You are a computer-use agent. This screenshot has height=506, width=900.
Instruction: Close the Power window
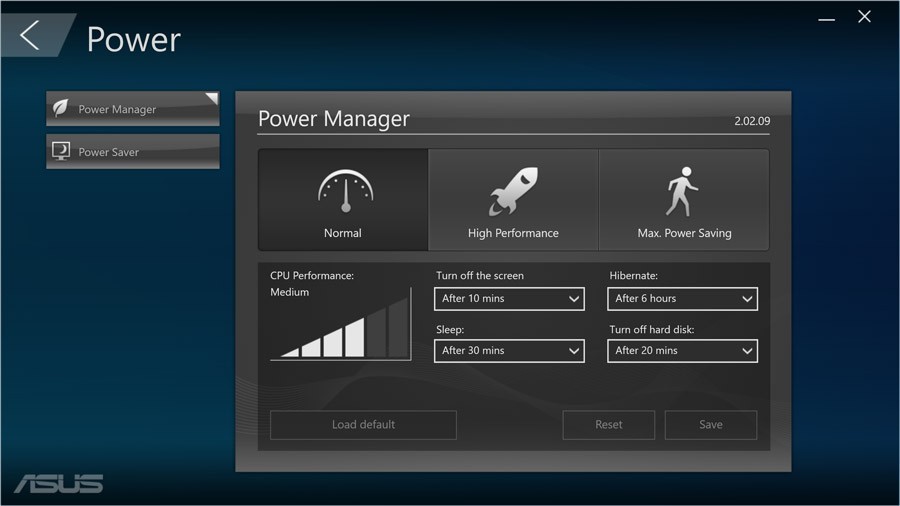(864, 17)
